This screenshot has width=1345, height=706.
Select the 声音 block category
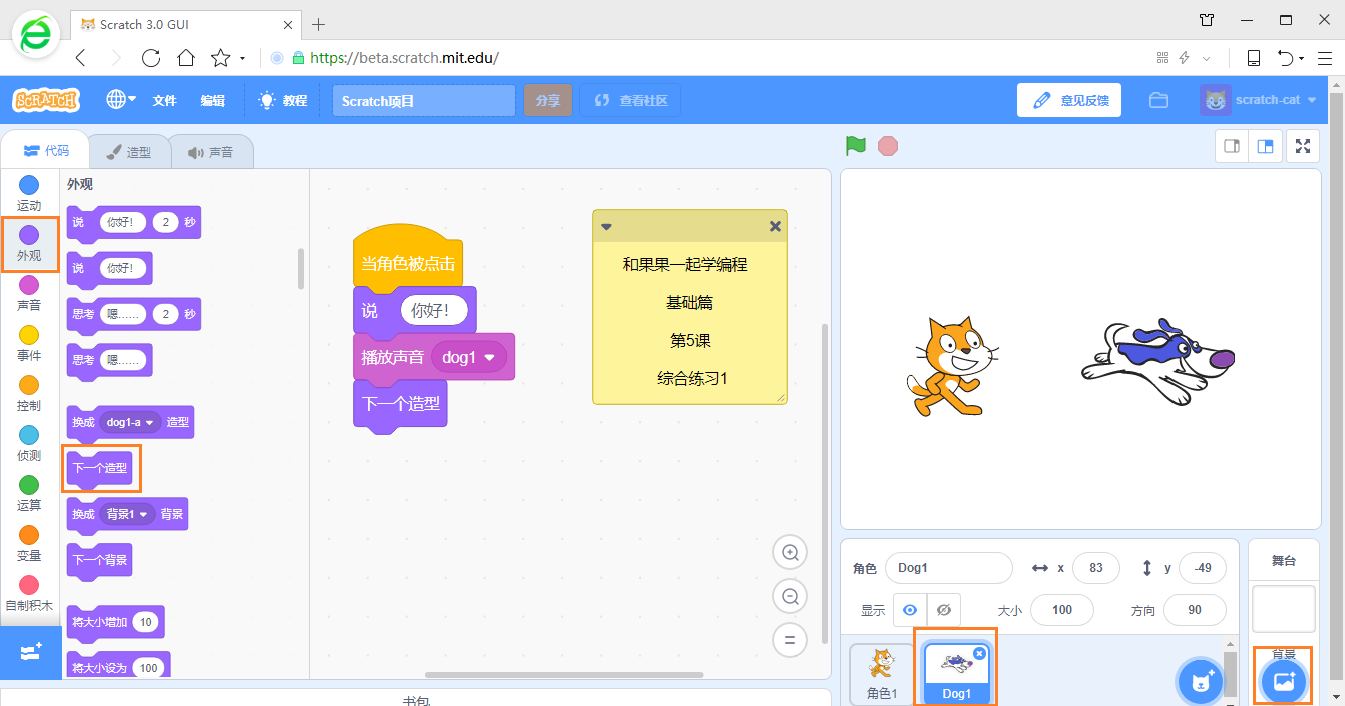[29, 294]
